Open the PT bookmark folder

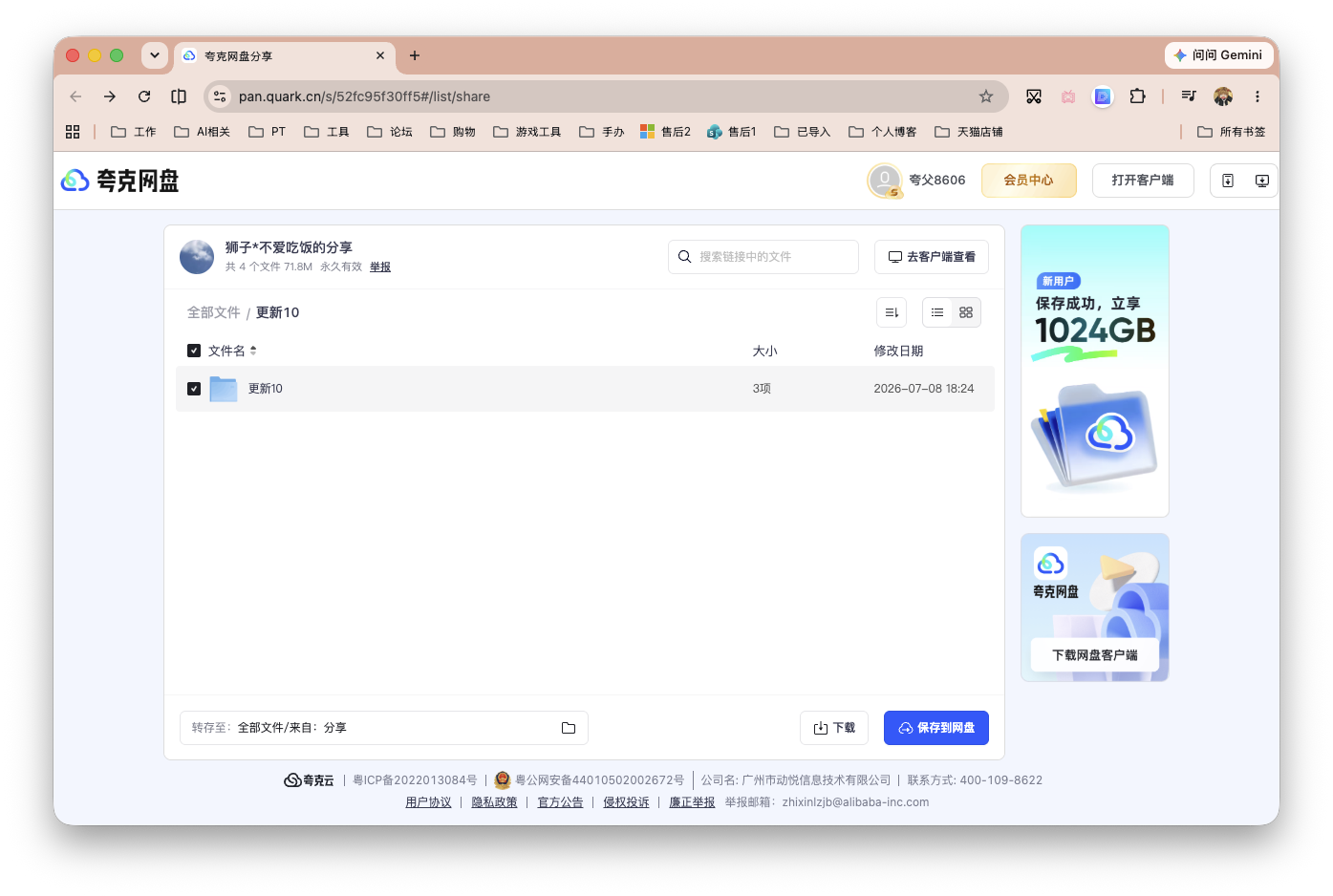(268, 132)
